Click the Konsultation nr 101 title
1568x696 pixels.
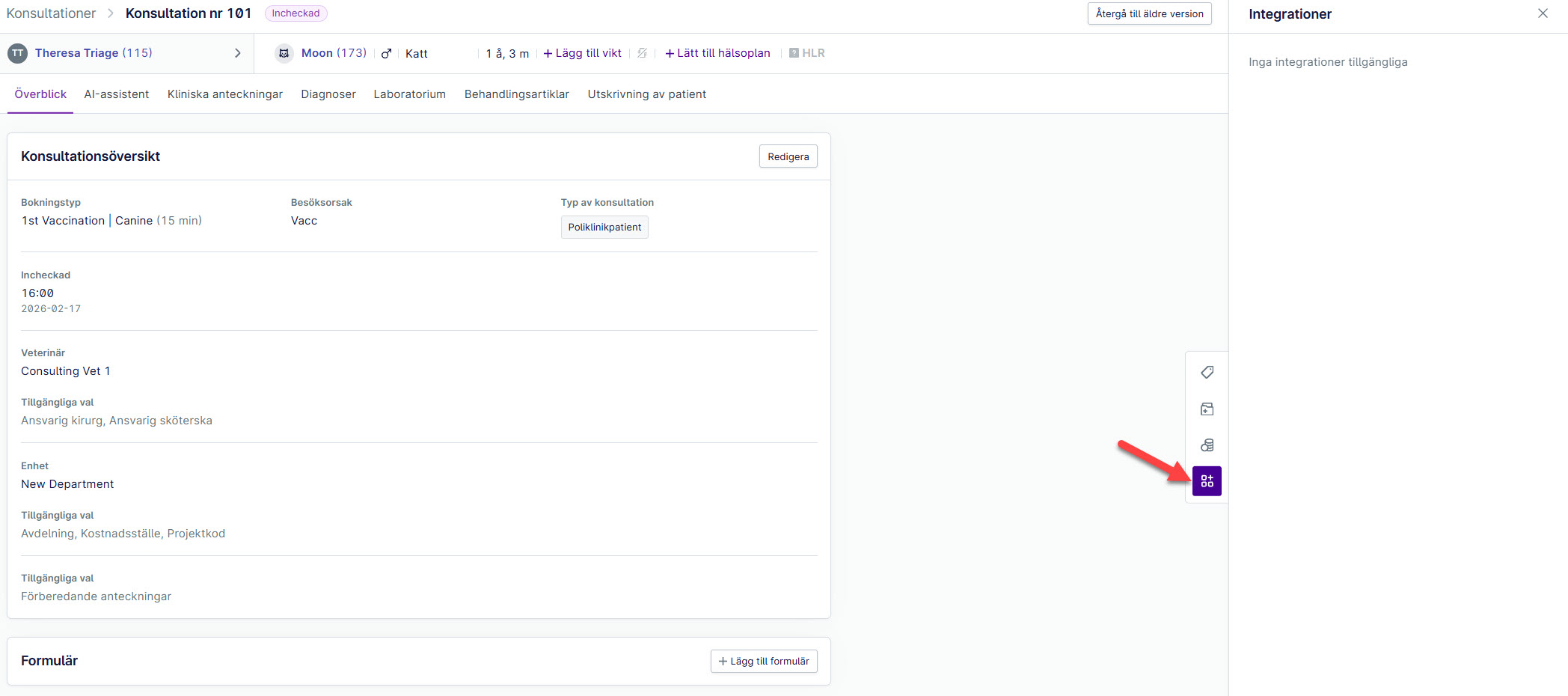[x=189, y=13]
